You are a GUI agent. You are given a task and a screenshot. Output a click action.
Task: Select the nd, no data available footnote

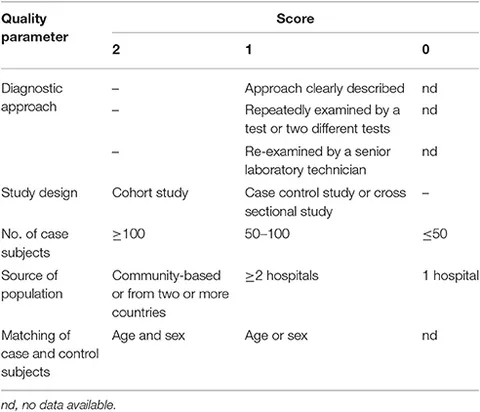58,405
